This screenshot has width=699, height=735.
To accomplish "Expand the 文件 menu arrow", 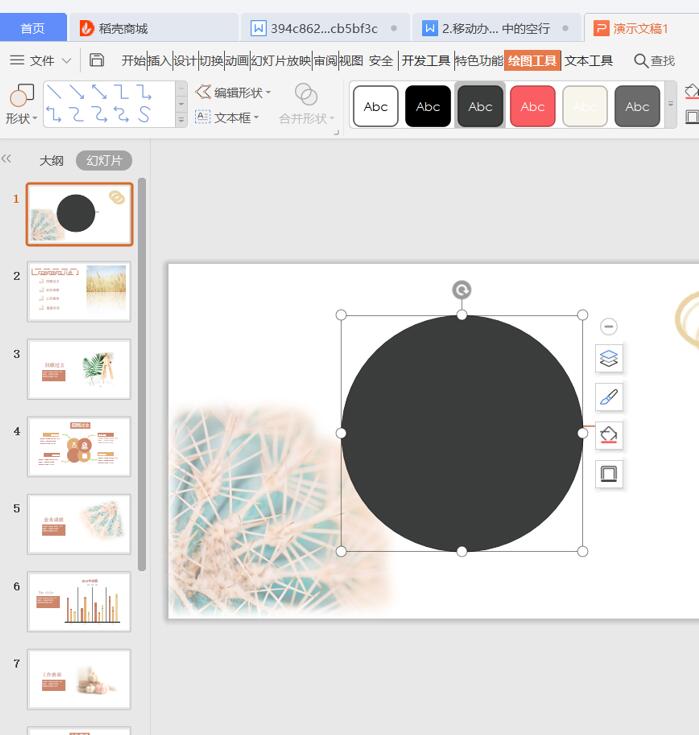I will click(67, 60).
